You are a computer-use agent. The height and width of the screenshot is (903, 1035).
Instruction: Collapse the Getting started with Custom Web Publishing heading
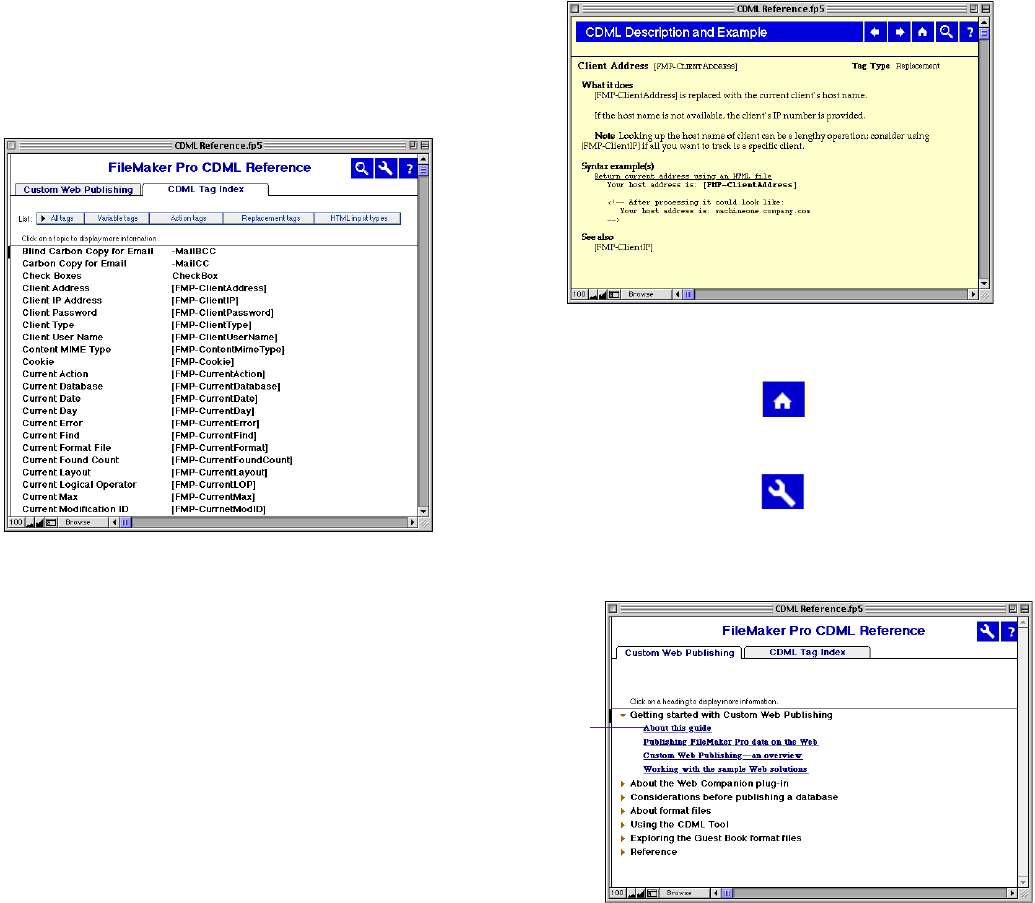point(622,715)
